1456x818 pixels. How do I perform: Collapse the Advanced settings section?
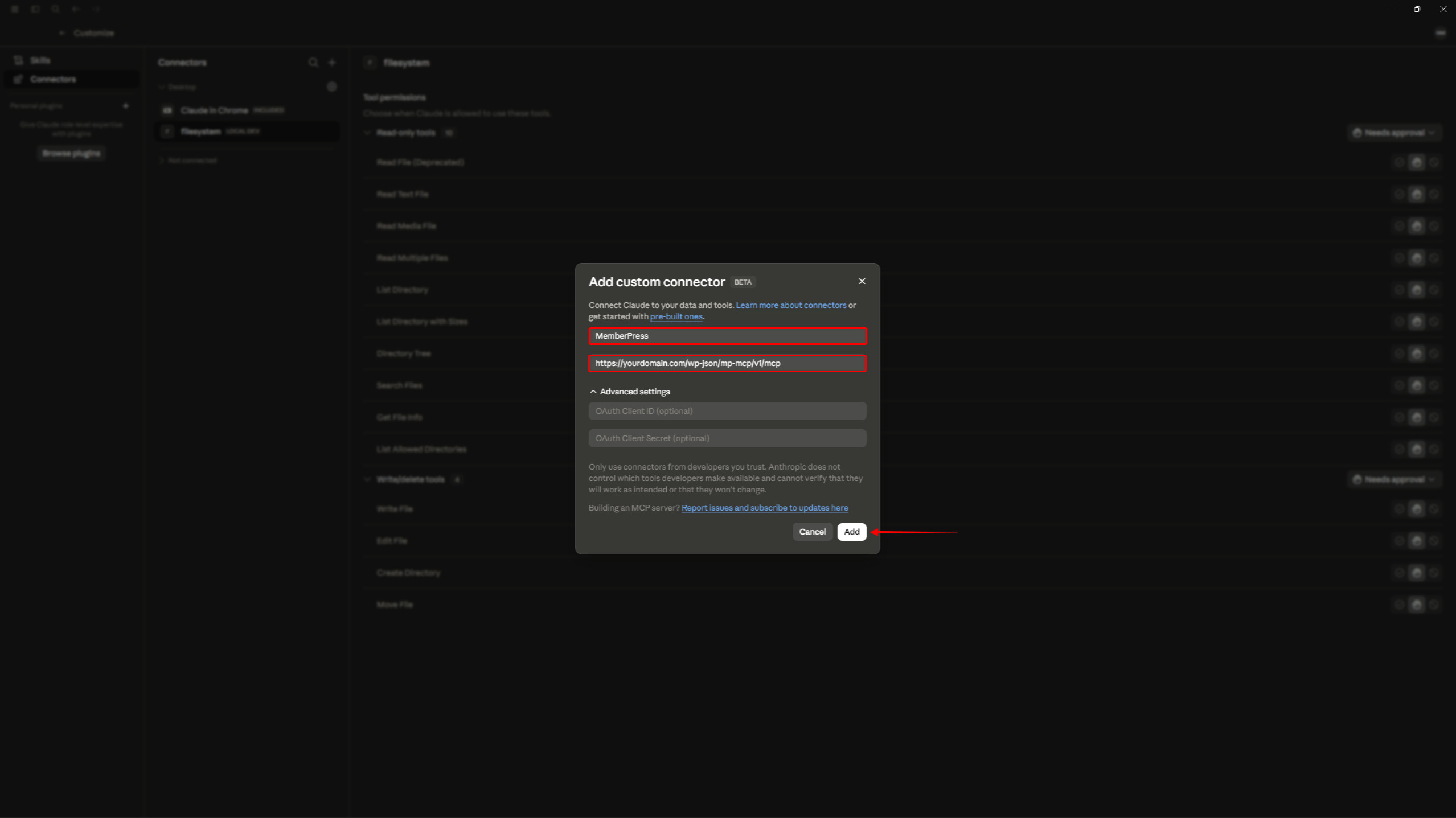pos(630,392)
